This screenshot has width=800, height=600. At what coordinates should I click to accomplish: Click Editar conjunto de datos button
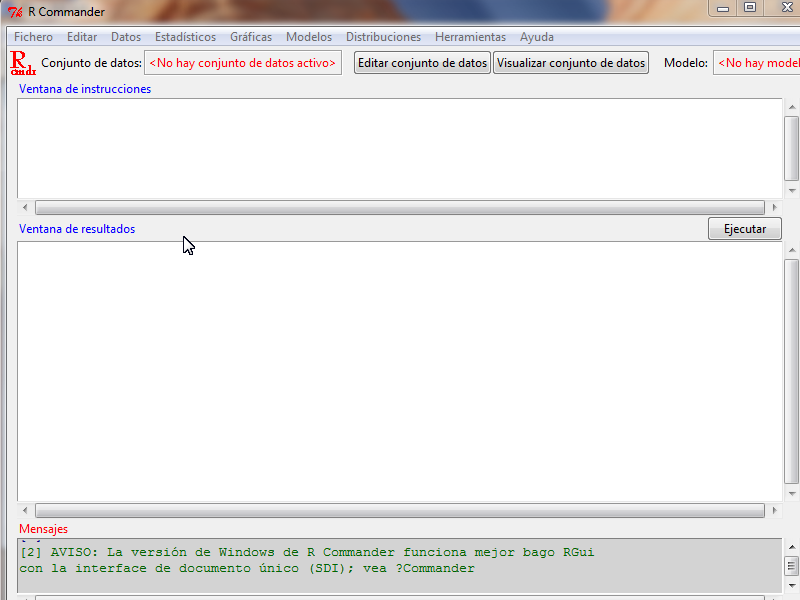pyautogui.click(x=422, y=63)
